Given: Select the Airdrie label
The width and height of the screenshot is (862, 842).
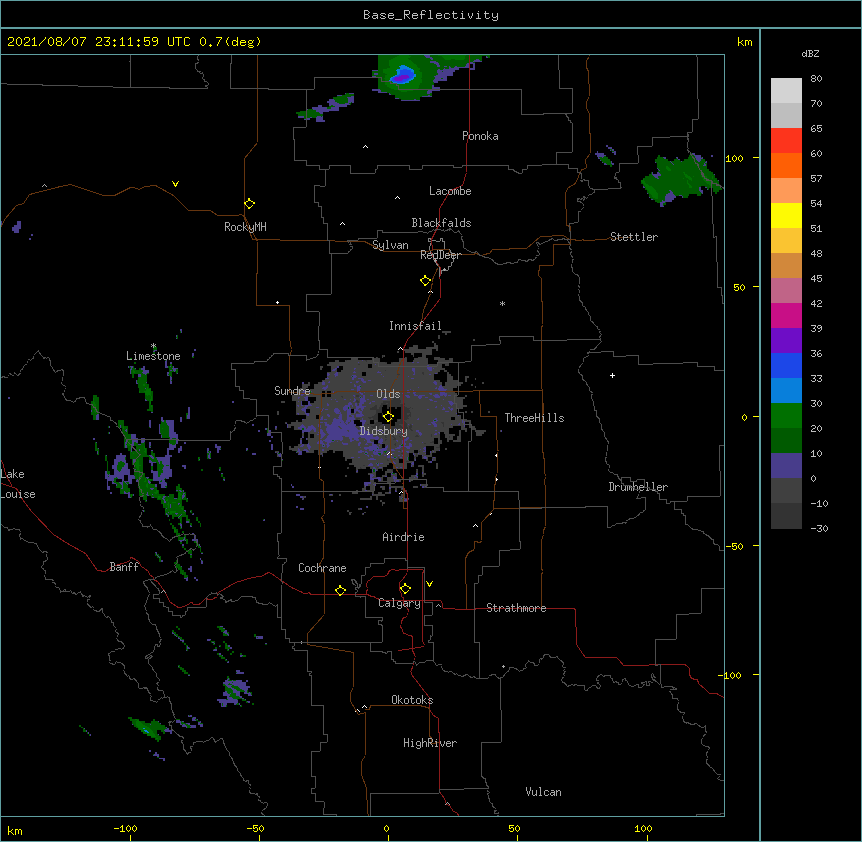Looking at the screenshot, I should tap(403, 537).
